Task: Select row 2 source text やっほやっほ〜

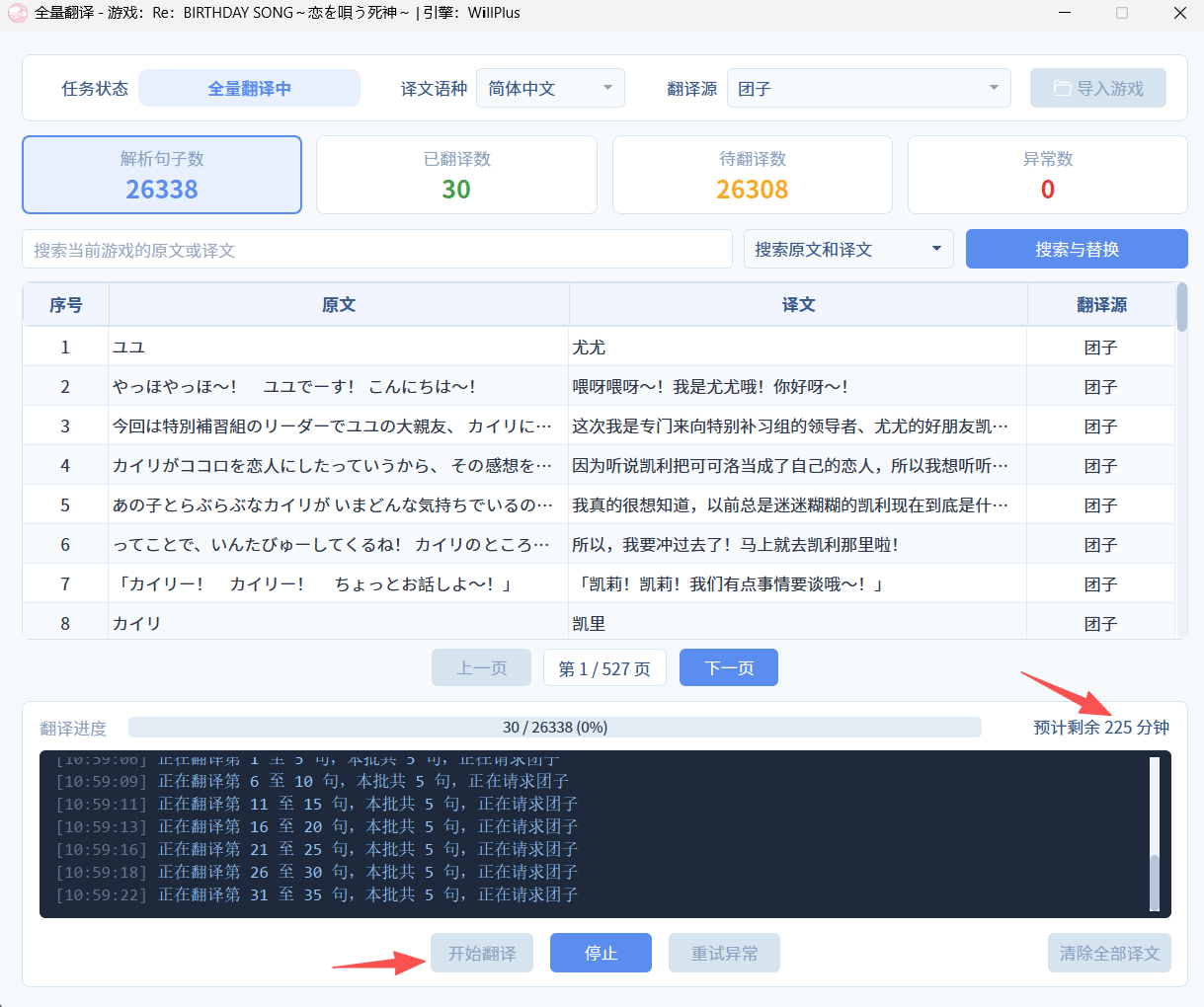Action: point(339,386)
